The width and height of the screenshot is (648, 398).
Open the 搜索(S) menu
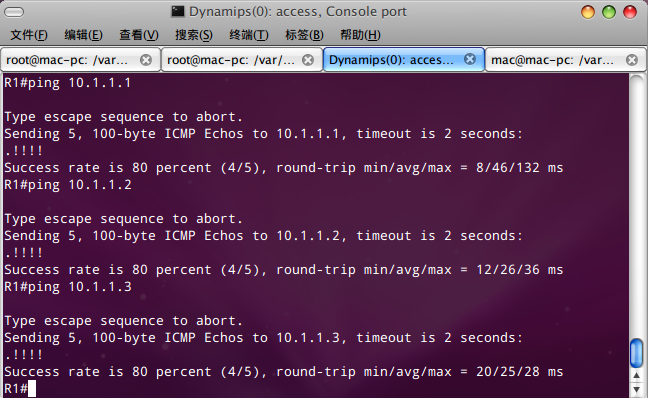pyautogui.click(x=194, y=35)
